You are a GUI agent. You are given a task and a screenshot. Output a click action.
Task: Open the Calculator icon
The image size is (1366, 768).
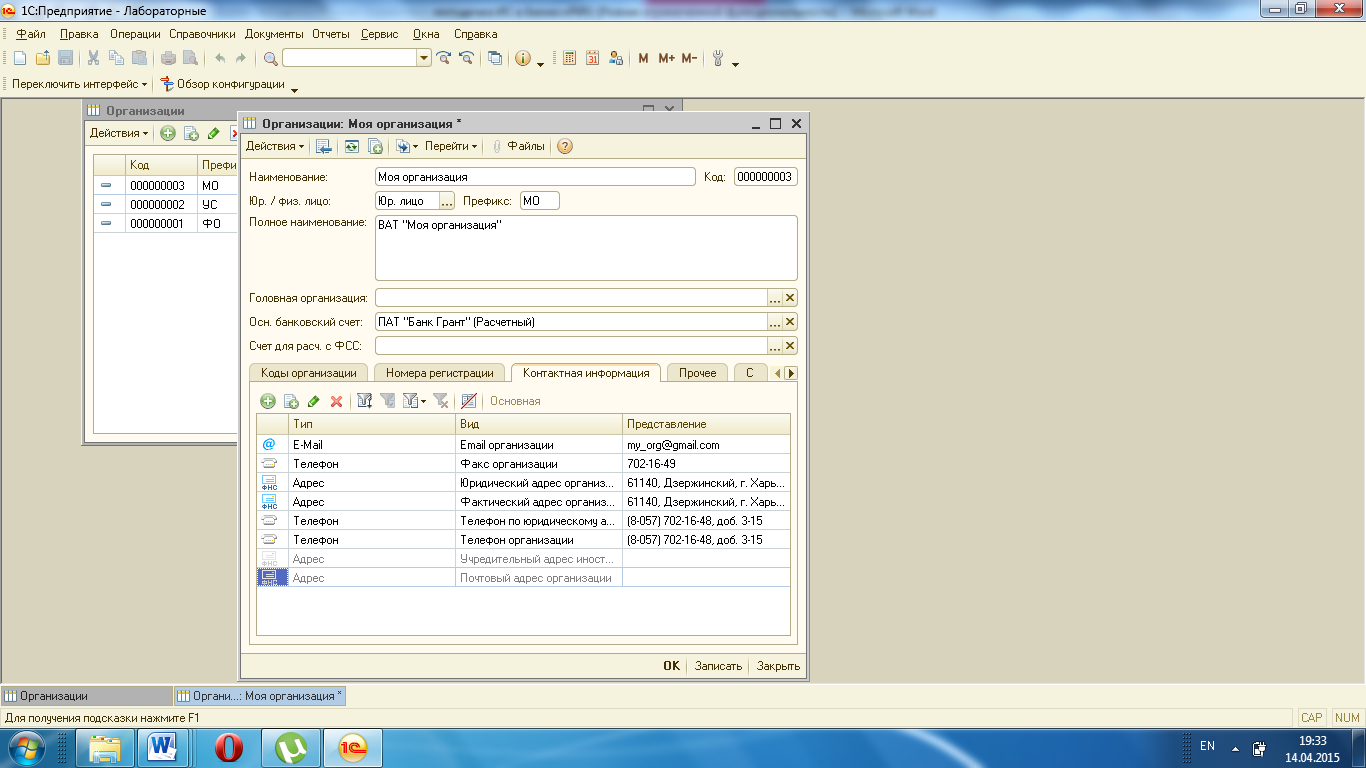570,58
